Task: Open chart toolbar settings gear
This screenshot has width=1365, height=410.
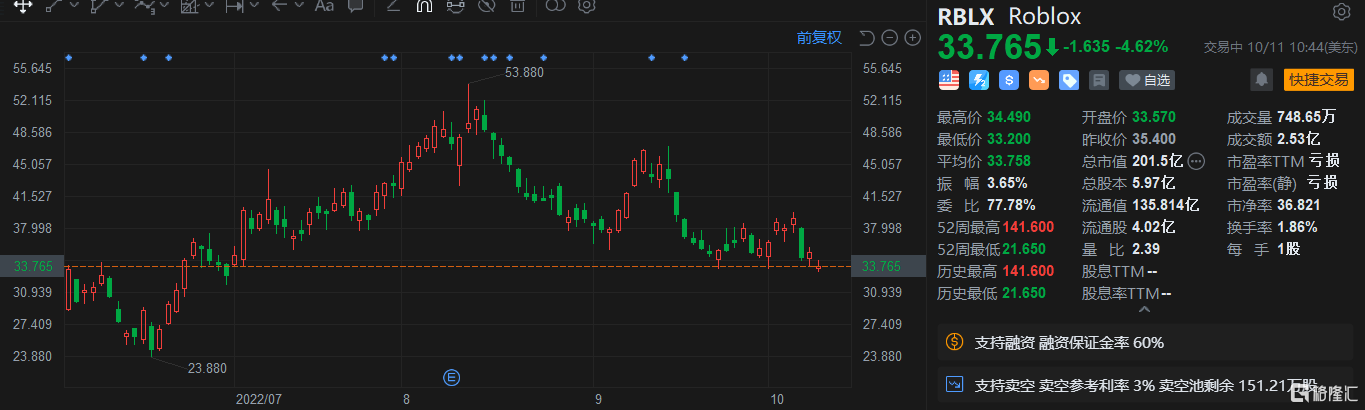Action: [x=586, y=6]
